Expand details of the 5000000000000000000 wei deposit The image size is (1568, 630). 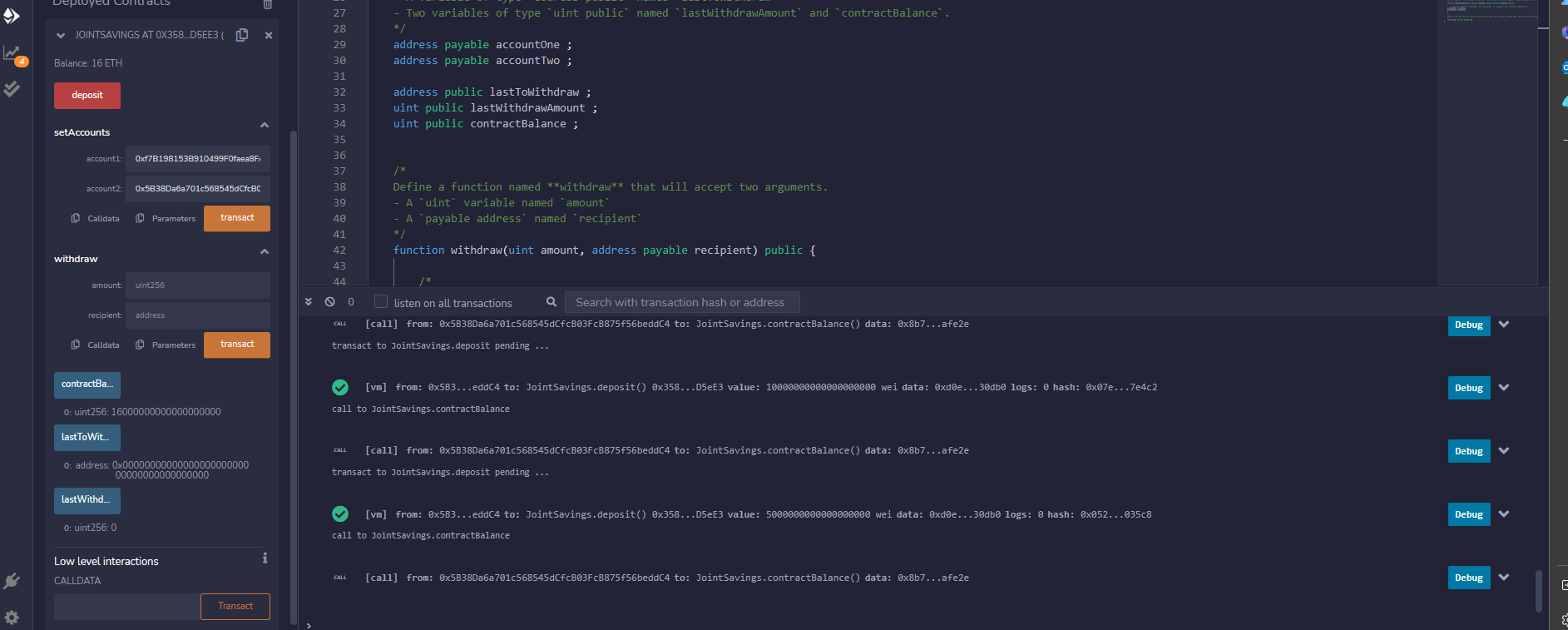[x=1504, y=514]
